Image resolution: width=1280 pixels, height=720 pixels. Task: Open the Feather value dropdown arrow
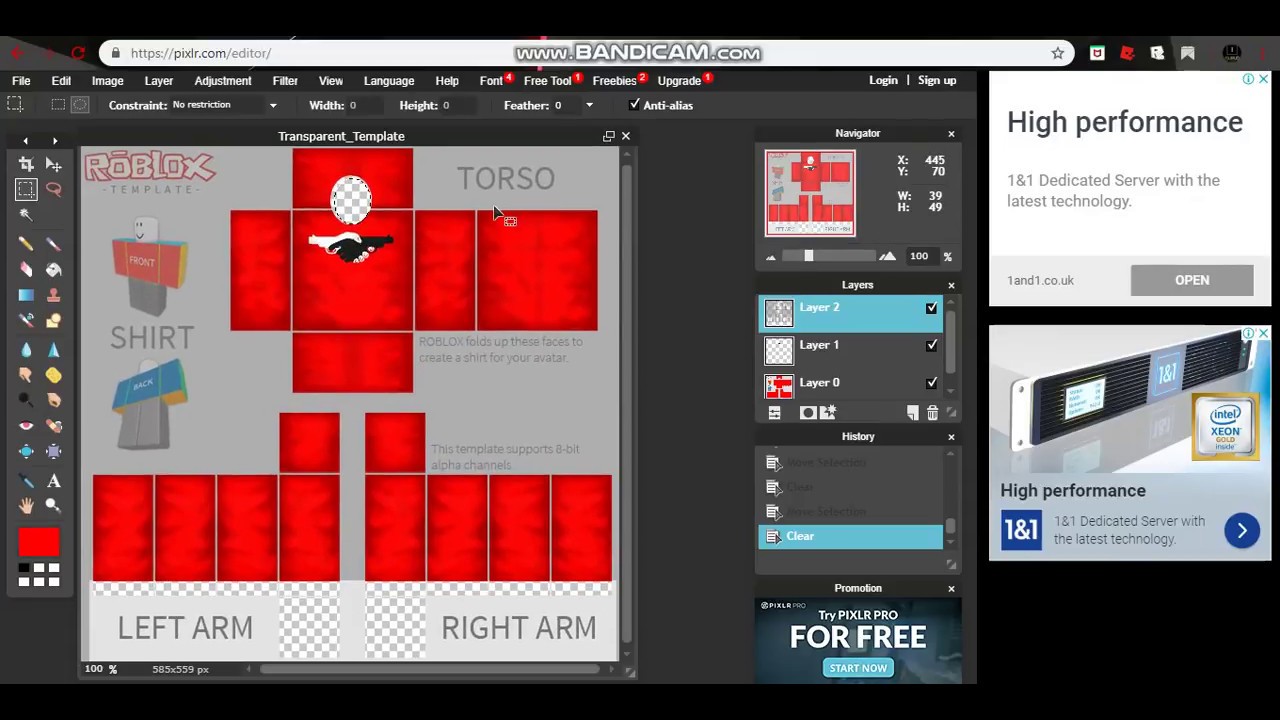(589, 105)
